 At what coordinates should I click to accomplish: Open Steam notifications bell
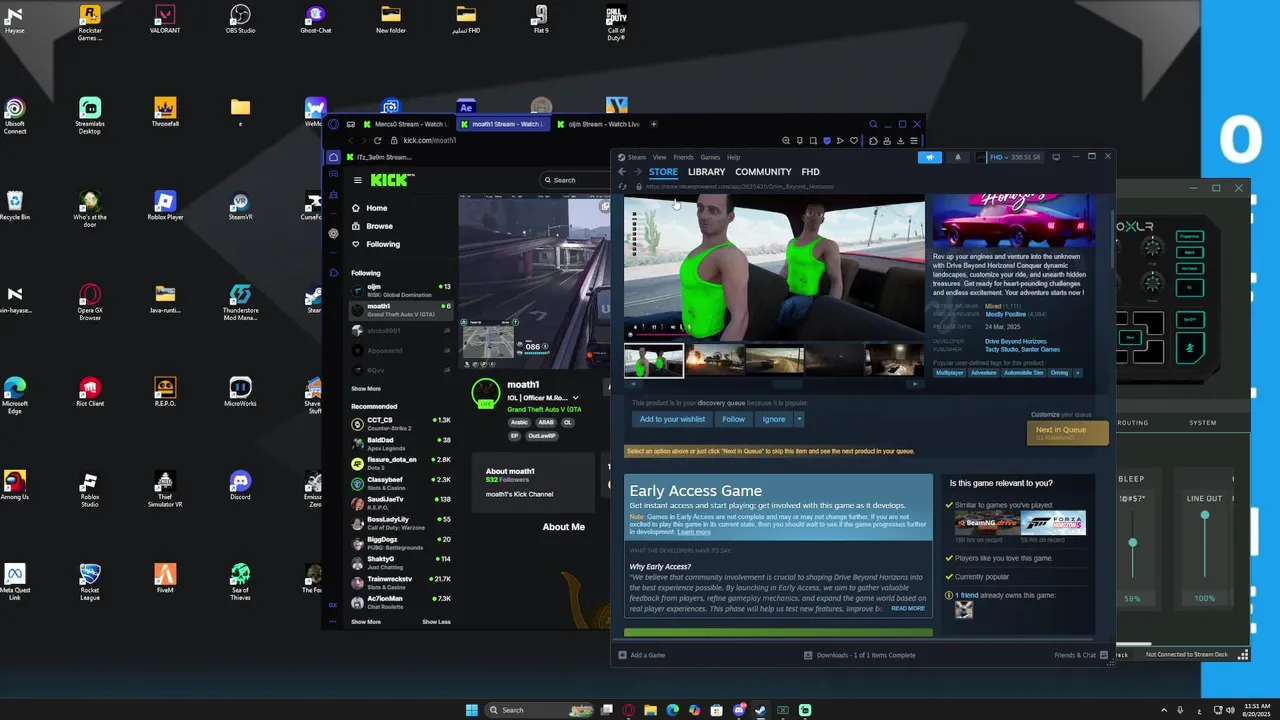pos(957,157)
